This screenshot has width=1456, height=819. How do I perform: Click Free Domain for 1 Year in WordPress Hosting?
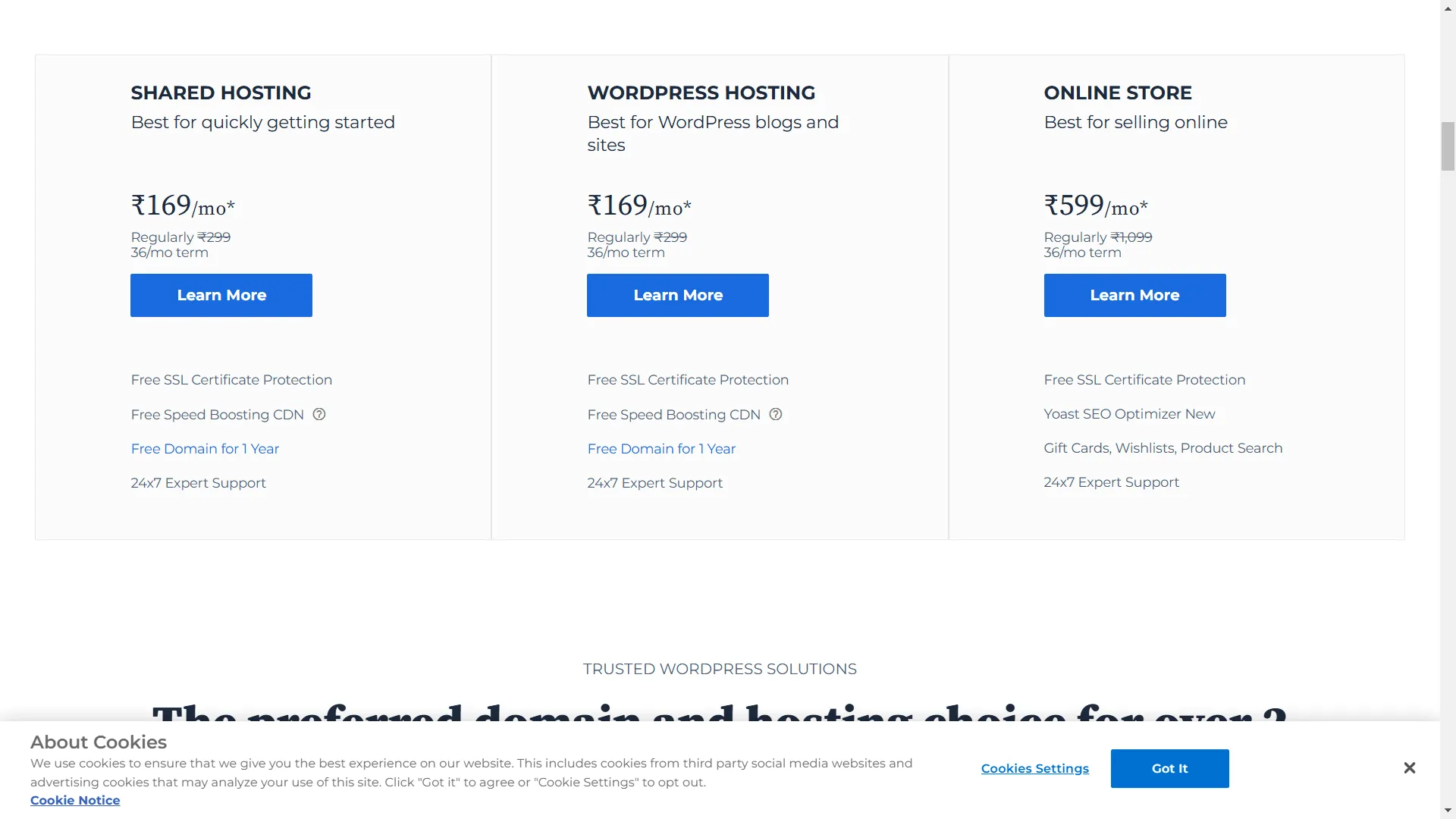coord(661,448)
